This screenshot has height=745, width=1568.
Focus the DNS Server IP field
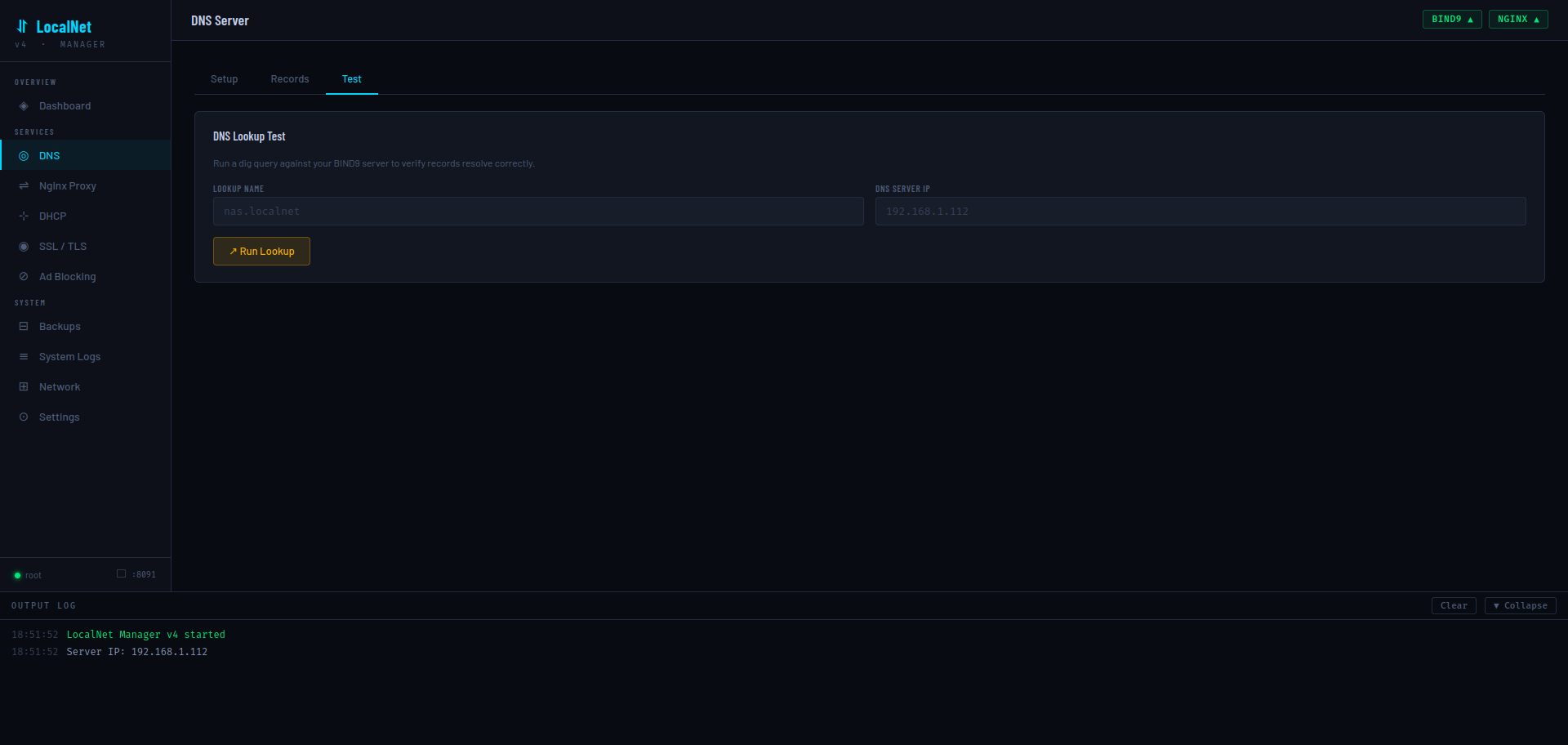click(x=1200, y=212)
